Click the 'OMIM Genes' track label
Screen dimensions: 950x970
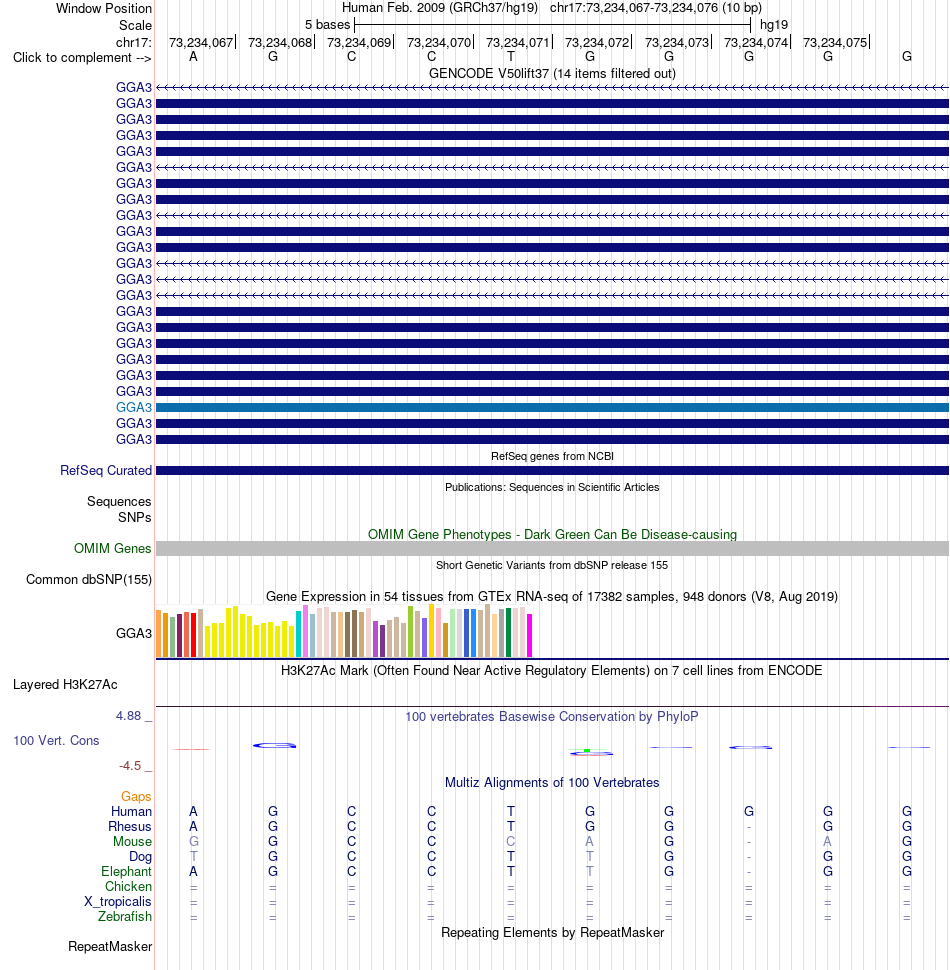coord(113,548)
